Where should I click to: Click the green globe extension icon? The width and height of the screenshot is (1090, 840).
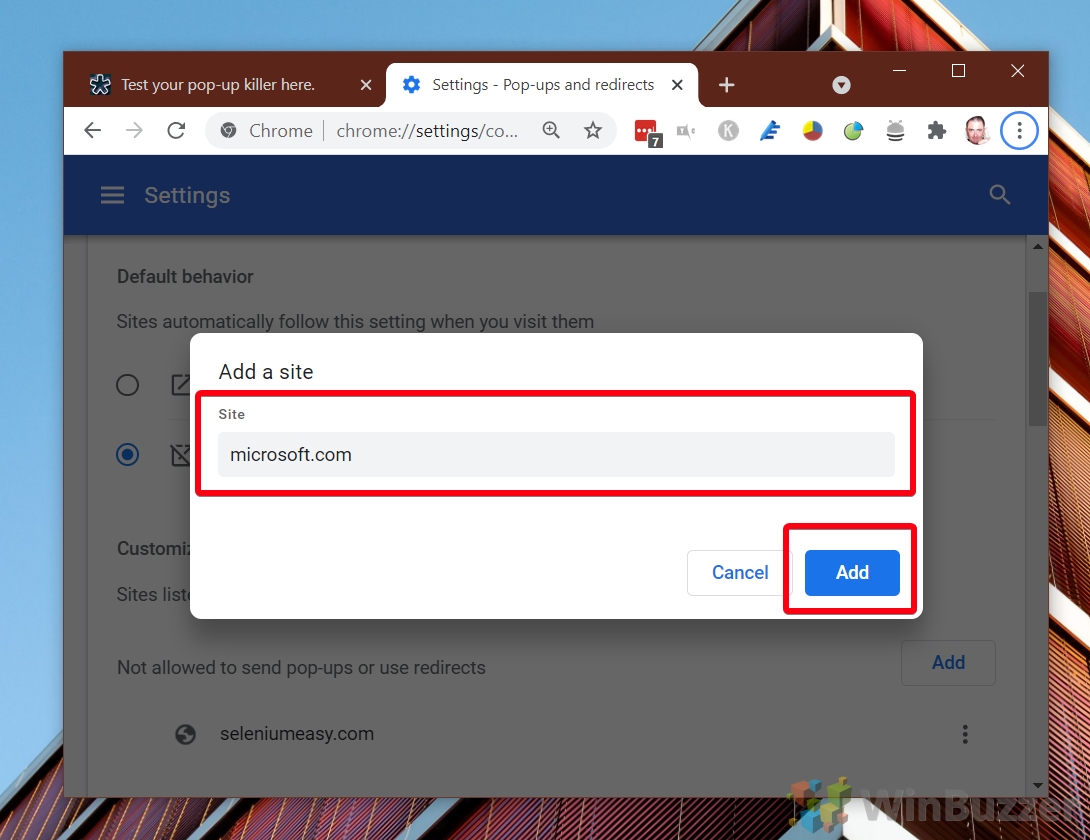[853, 131]
